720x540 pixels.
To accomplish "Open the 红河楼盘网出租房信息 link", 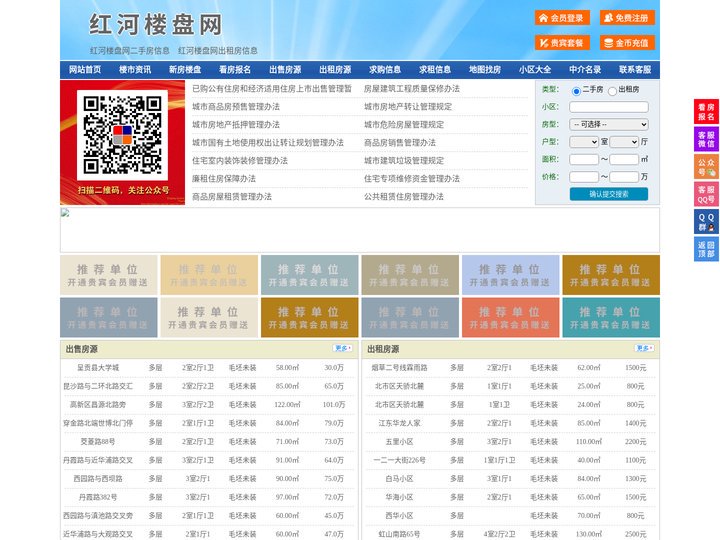I will point(218,51).
